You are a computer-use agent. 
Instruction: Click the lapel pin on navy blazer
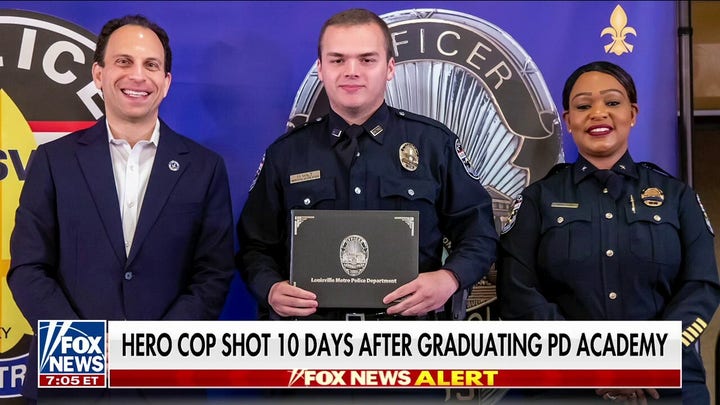174,165
